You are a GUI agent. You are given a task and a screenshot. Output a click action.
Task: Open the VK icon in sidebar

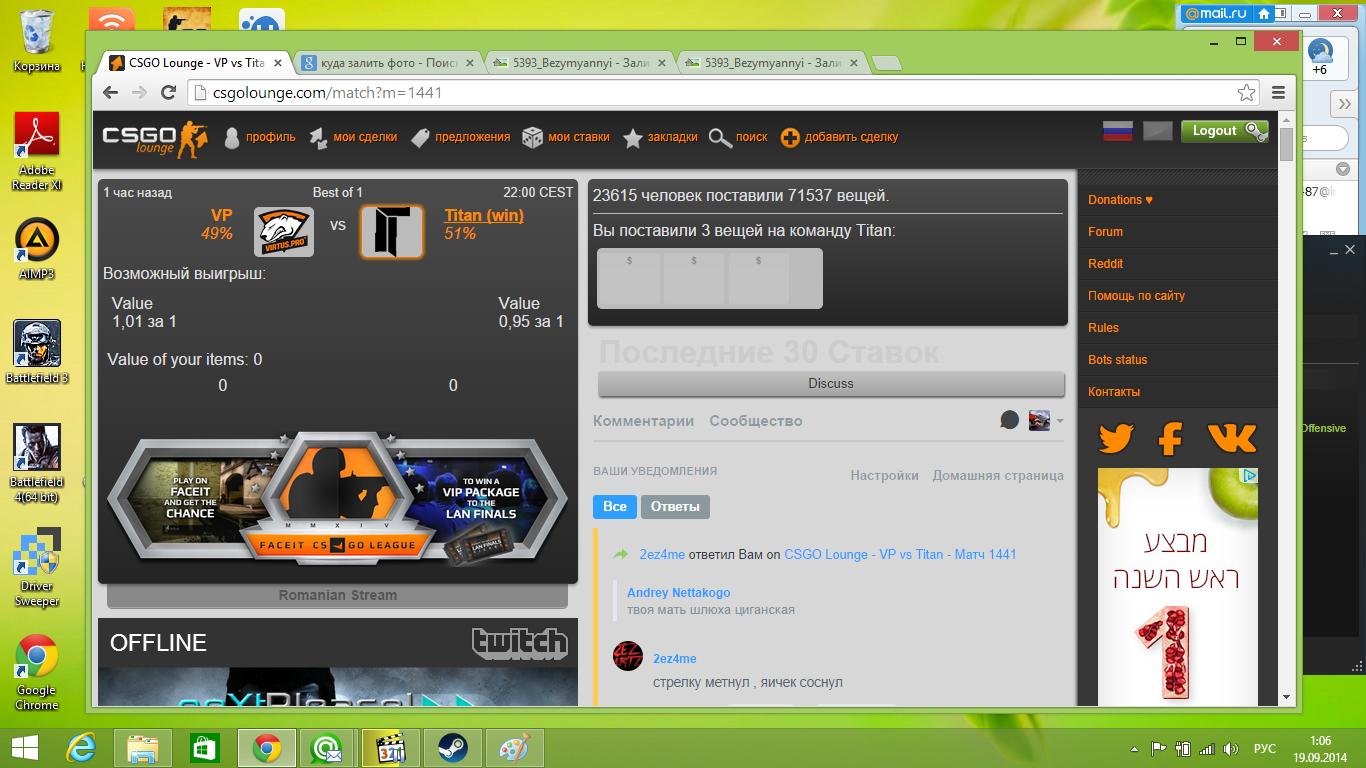[x=1232, y=438]
